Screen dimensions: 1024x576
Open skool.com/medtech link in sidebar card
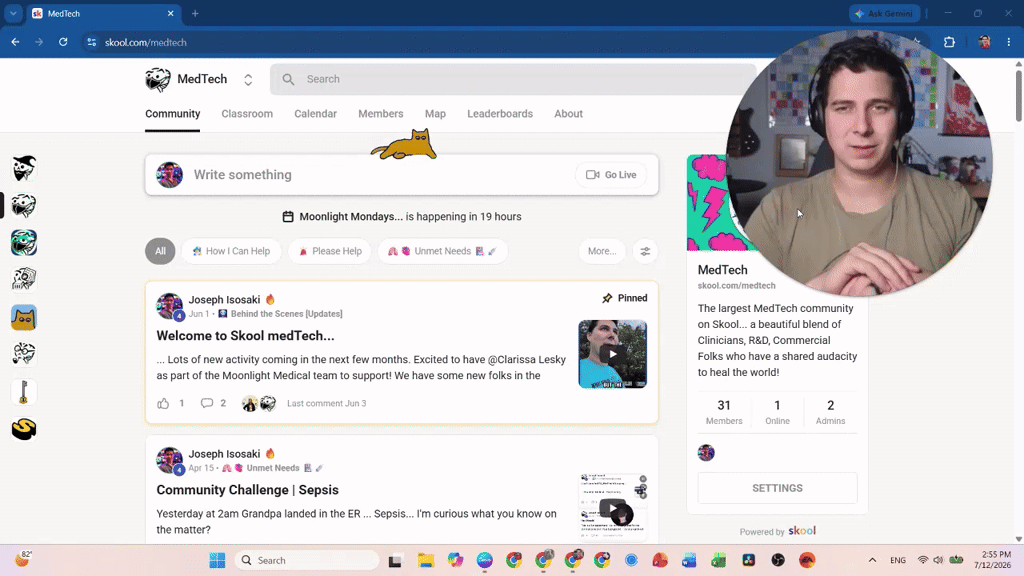(737, 286)
